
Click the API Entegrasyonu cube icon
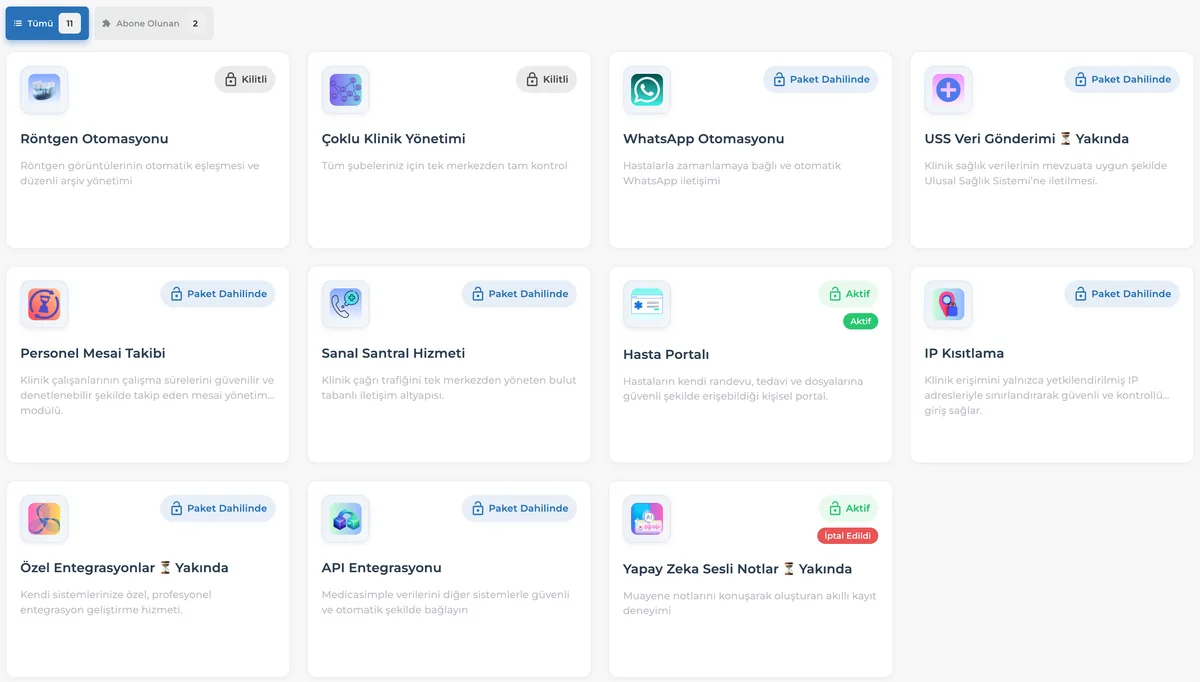(x=345, y=519)
